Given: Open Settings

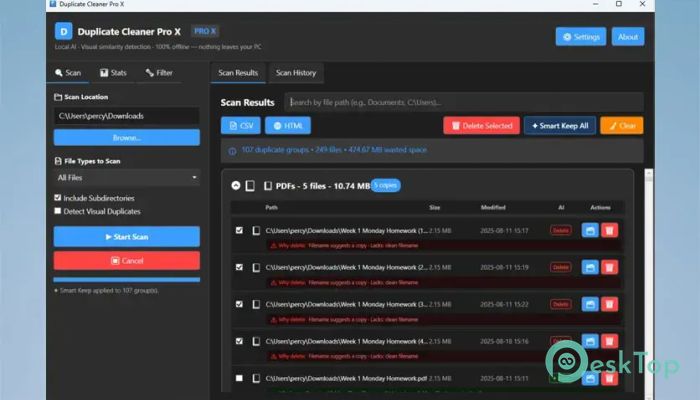Looking at the screenshot, I should tap(581, 37).
